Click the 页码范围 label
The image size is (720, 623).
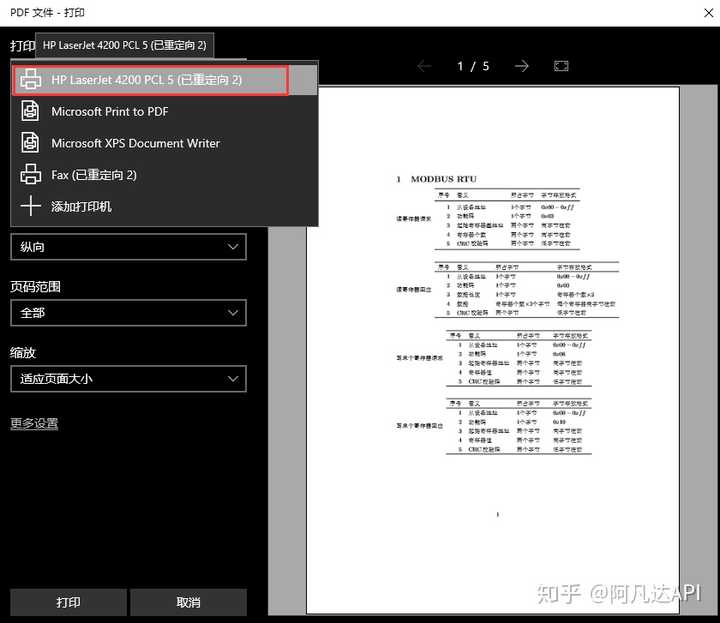(35, 287)
